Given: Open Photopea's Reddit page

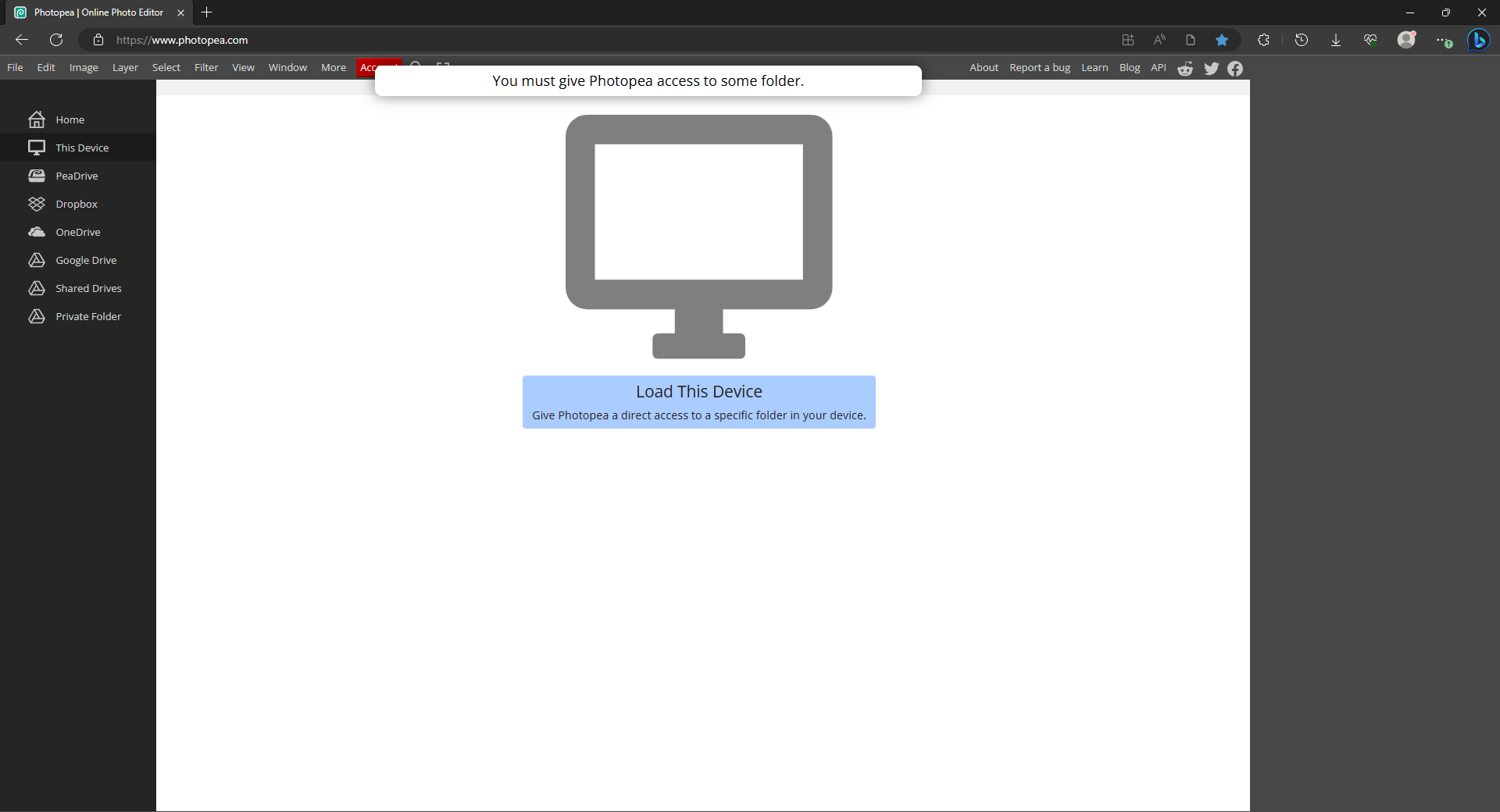Looking at the screenshot, I should [x=1184, y=69].
